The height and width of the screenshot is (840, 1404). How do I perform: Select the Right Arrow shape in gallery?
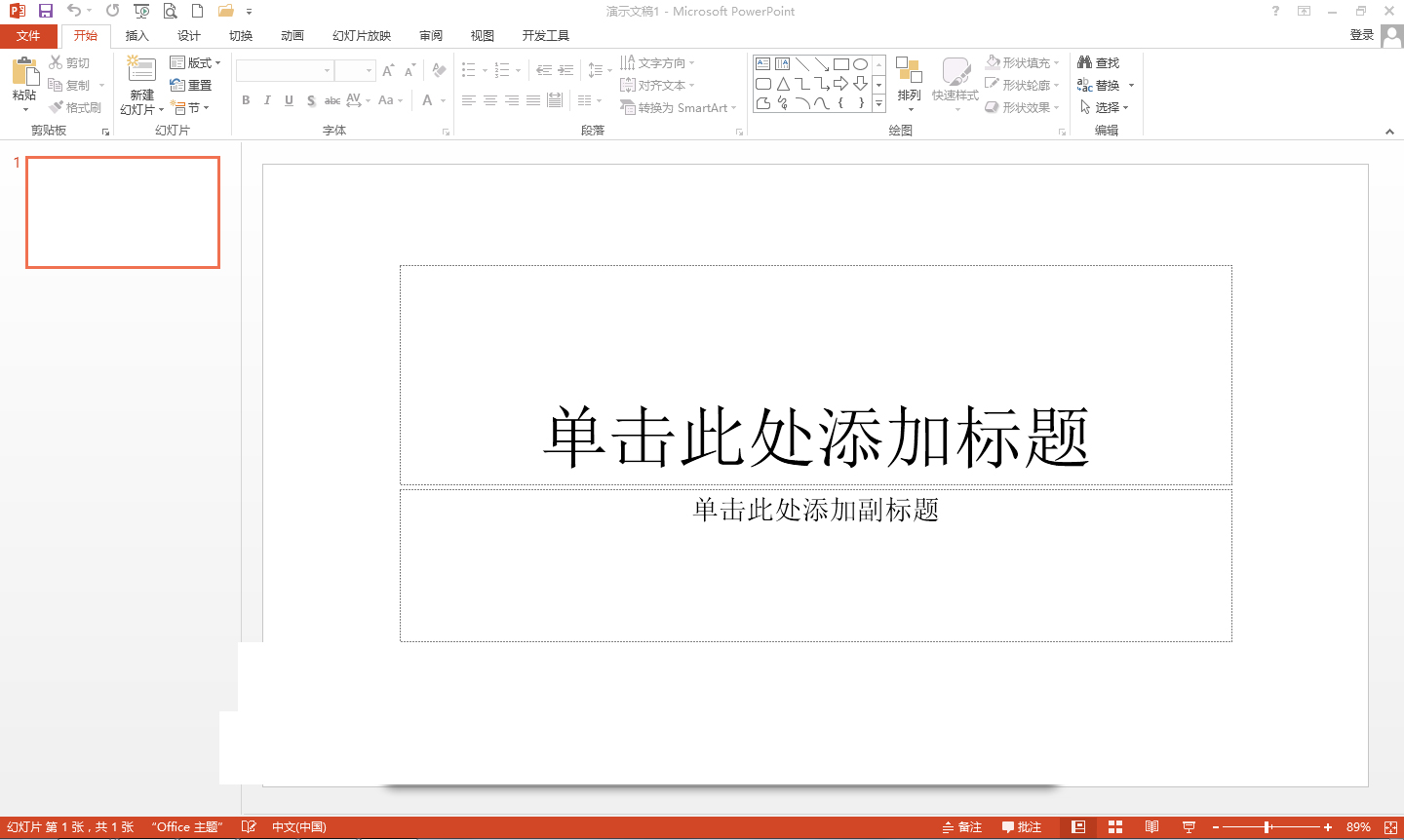pos(840,84)
